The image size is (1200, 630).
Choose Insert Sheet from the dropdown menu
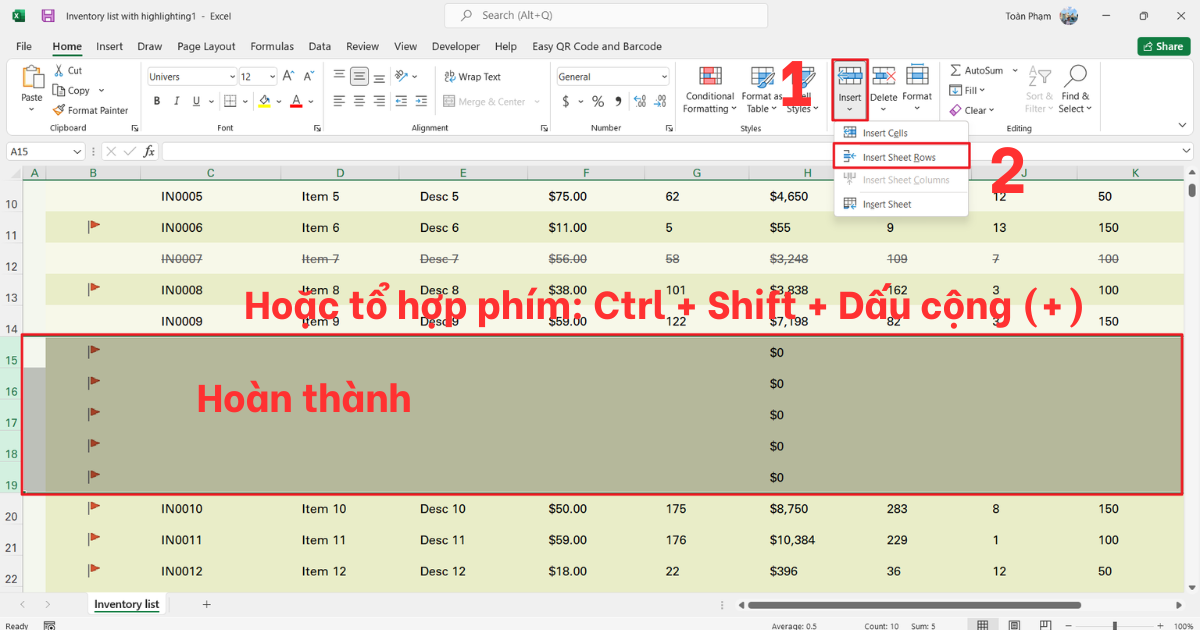[x=901, y=204]
